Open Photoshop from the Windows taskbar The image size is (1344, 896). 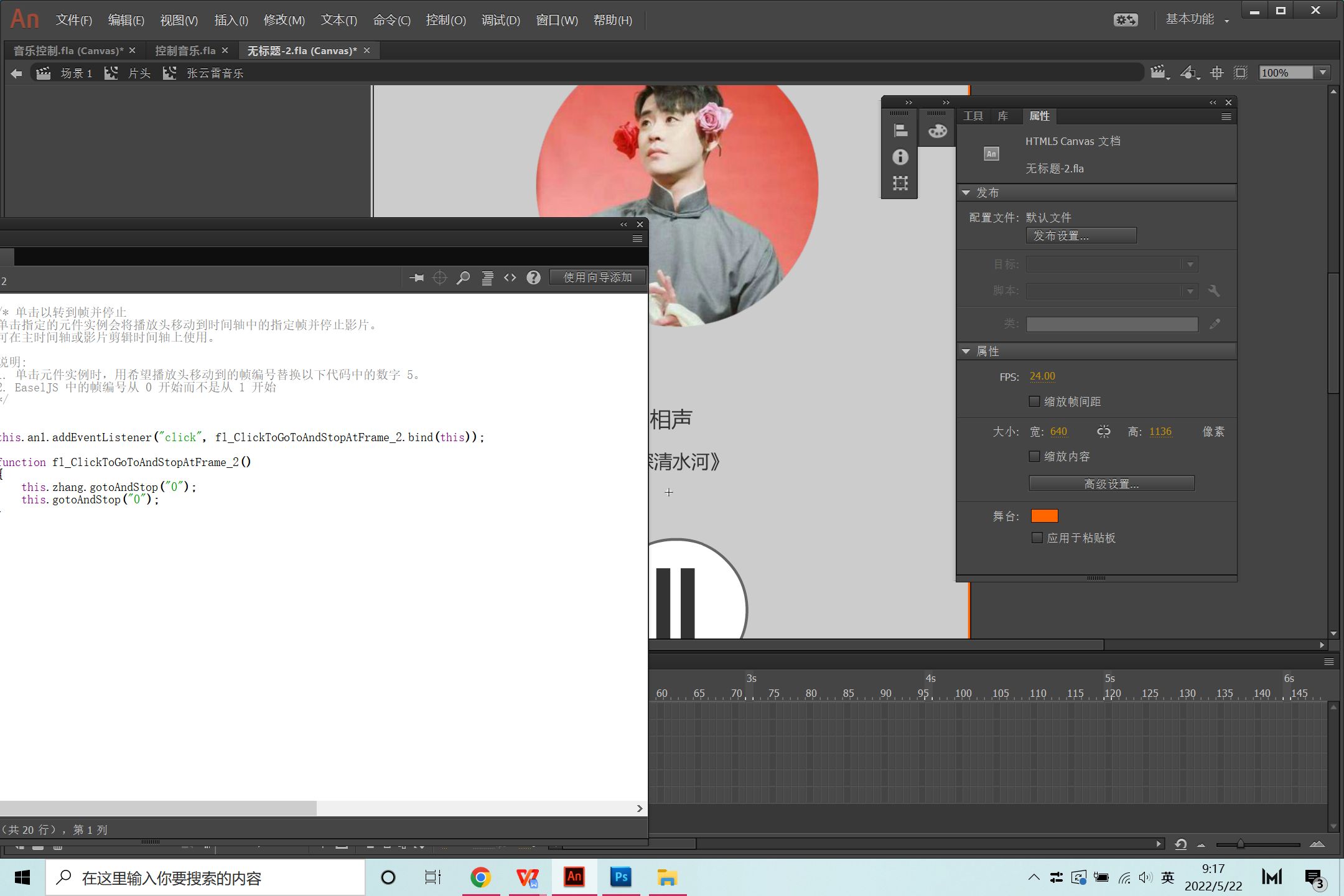(621, 877)
